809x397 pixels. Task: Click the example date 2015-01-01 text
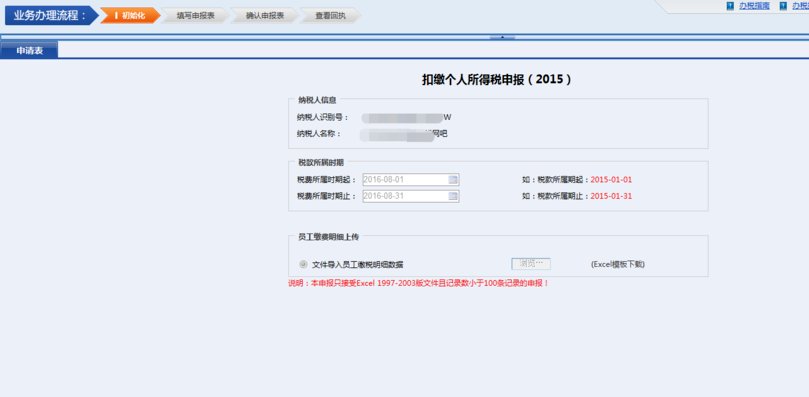(x=611, y=180)
